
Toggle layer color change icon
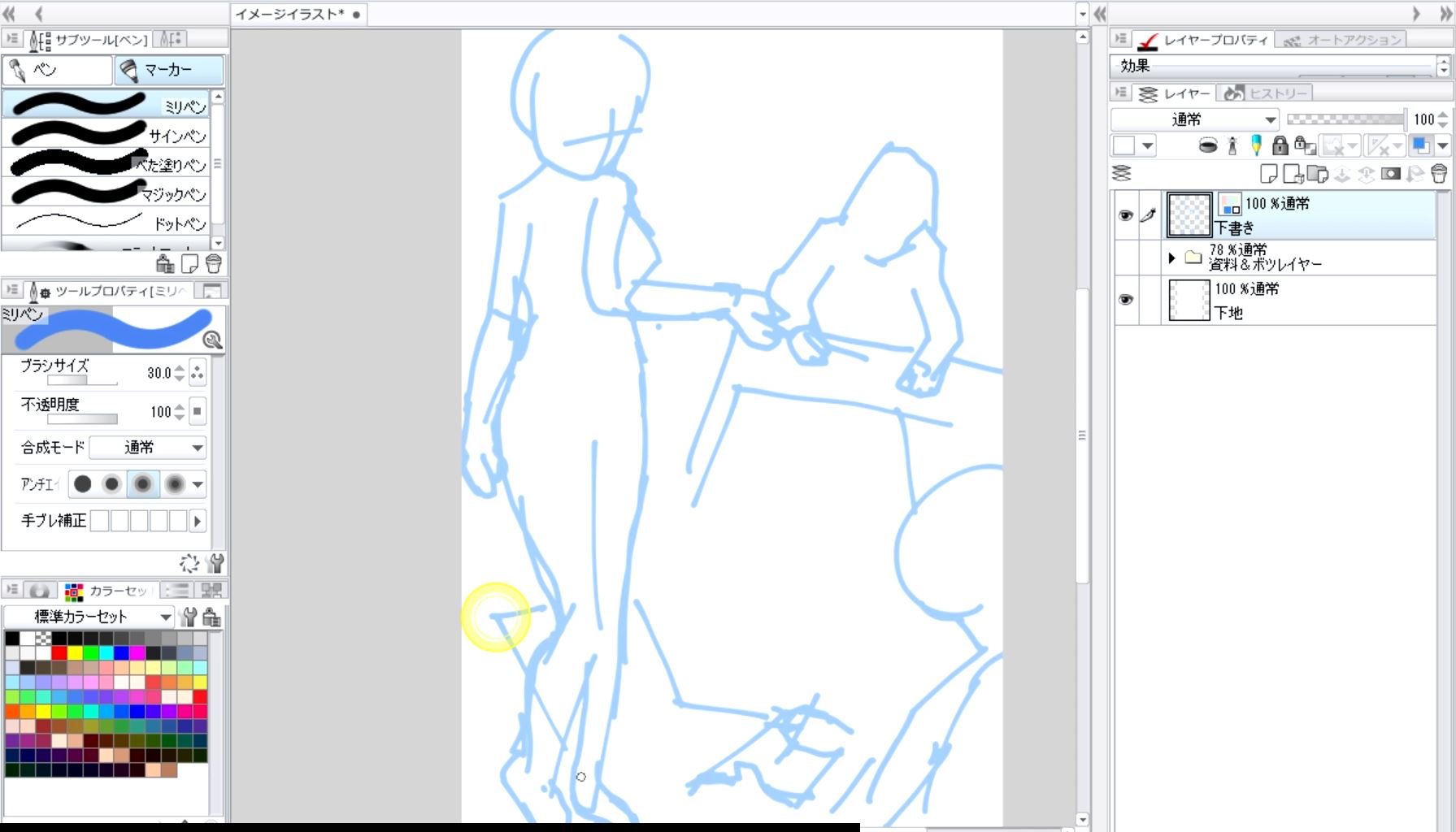tap(1421, 146)
